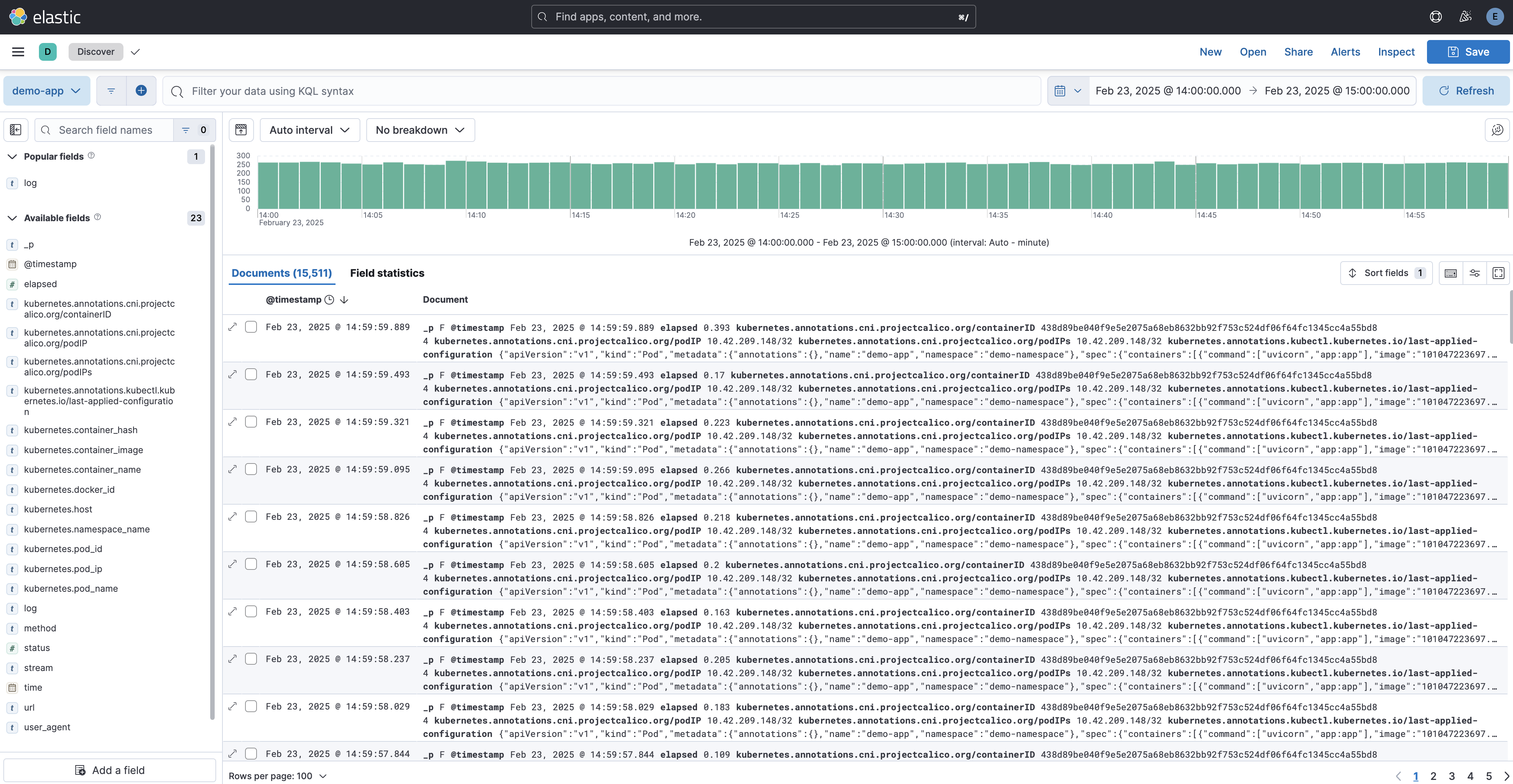Click New in top menu
Image resolution: width=1513 pixels, height=784 pixels.
click(x=1210, y=52)
